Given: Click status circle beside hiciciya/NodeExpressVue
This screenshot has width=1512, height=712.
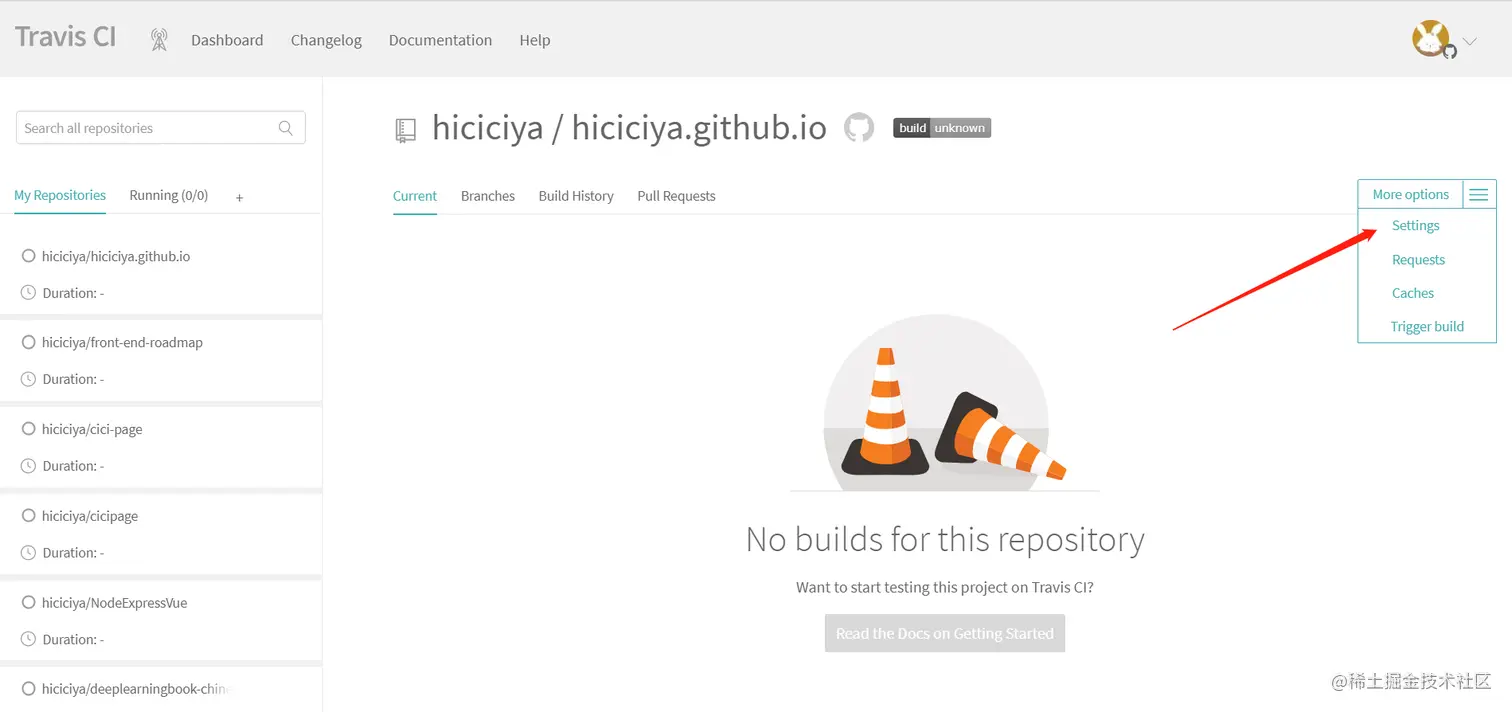Looking at the screenshot, I should coord(28,602).
